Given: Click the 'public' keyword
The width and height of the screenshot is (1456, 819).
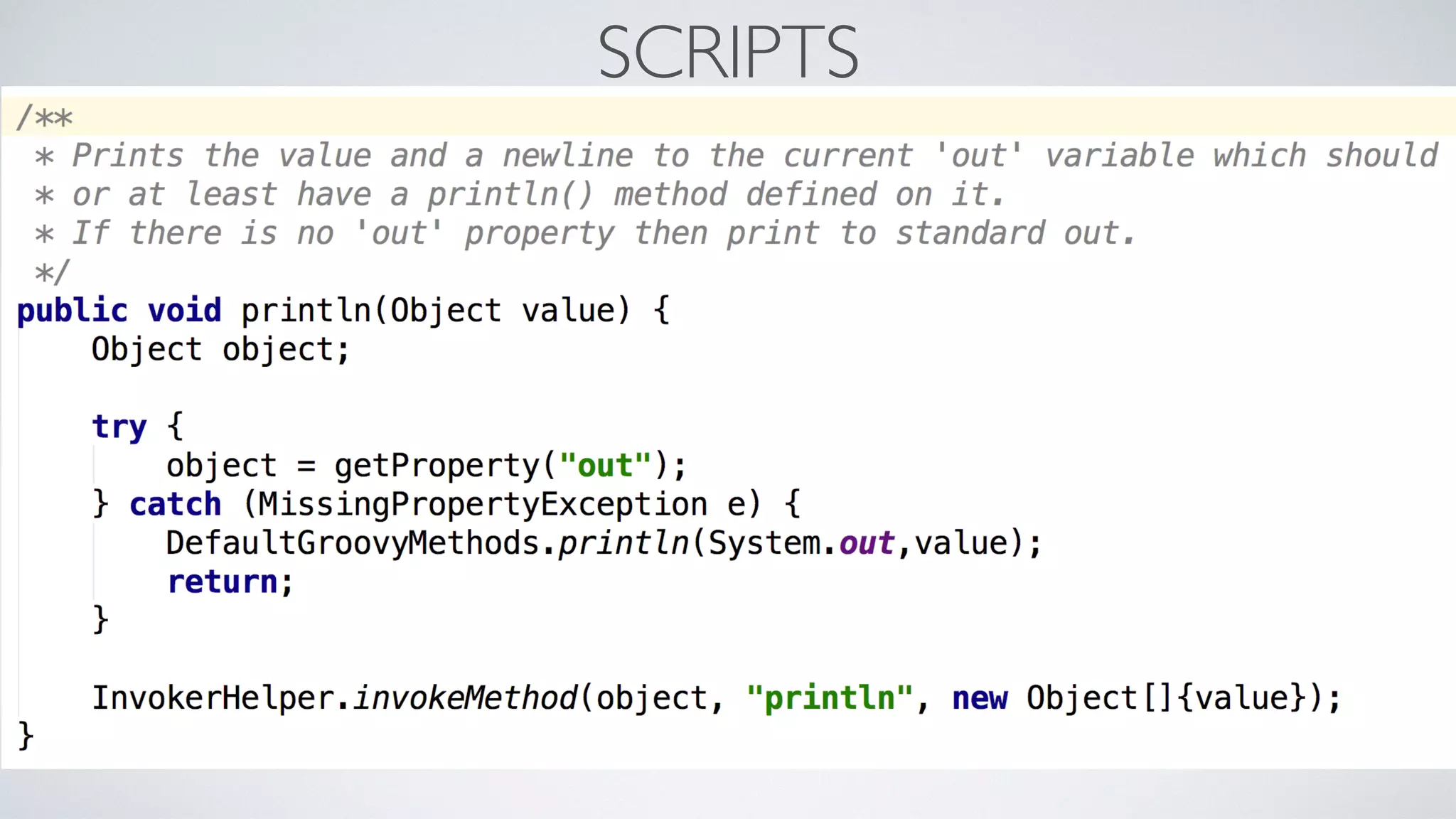Looking at the screenshot, I should click(x=72, y=311).
